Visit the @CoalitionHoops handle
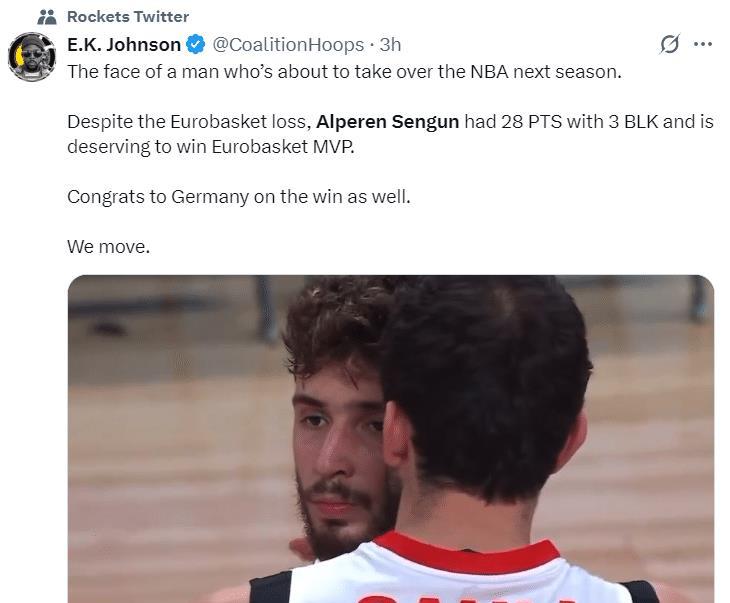Viewport: 730px width, 603px height. tap(288, 45)
